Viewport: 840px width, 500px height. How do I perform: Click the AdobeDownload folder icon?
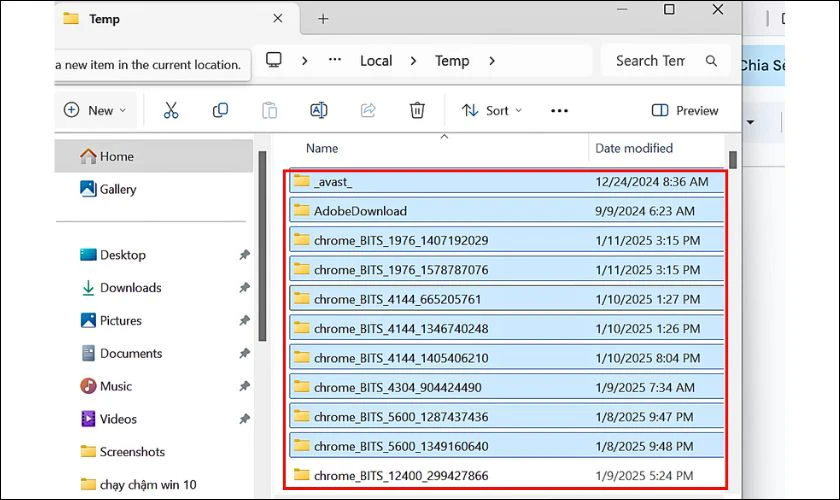coord(302,211)
